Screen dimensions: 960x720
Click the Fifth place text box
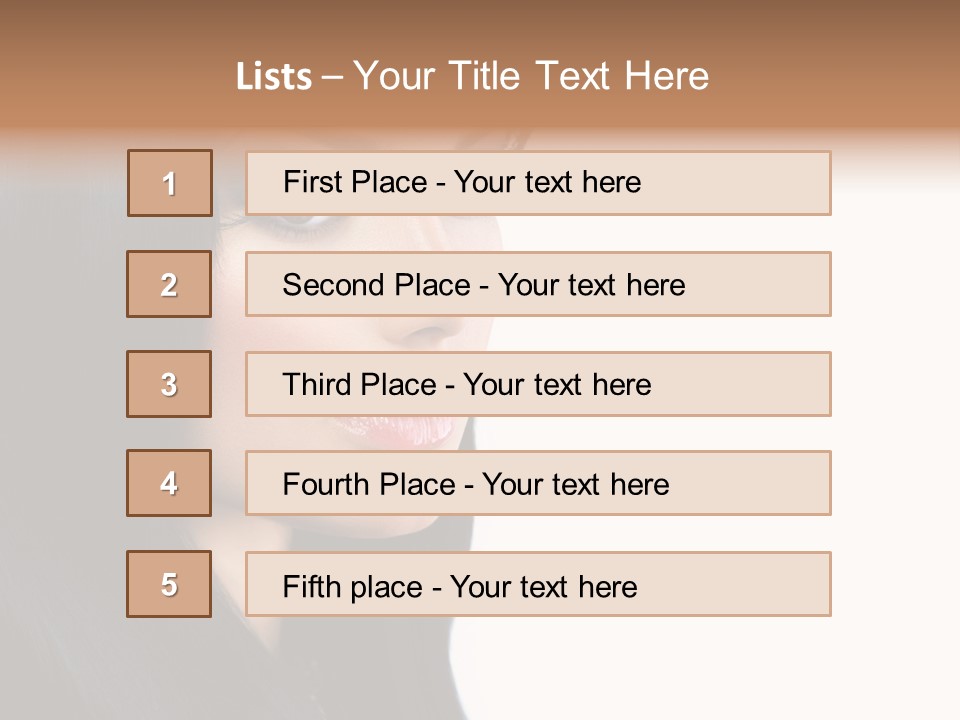tap(538, 584)
